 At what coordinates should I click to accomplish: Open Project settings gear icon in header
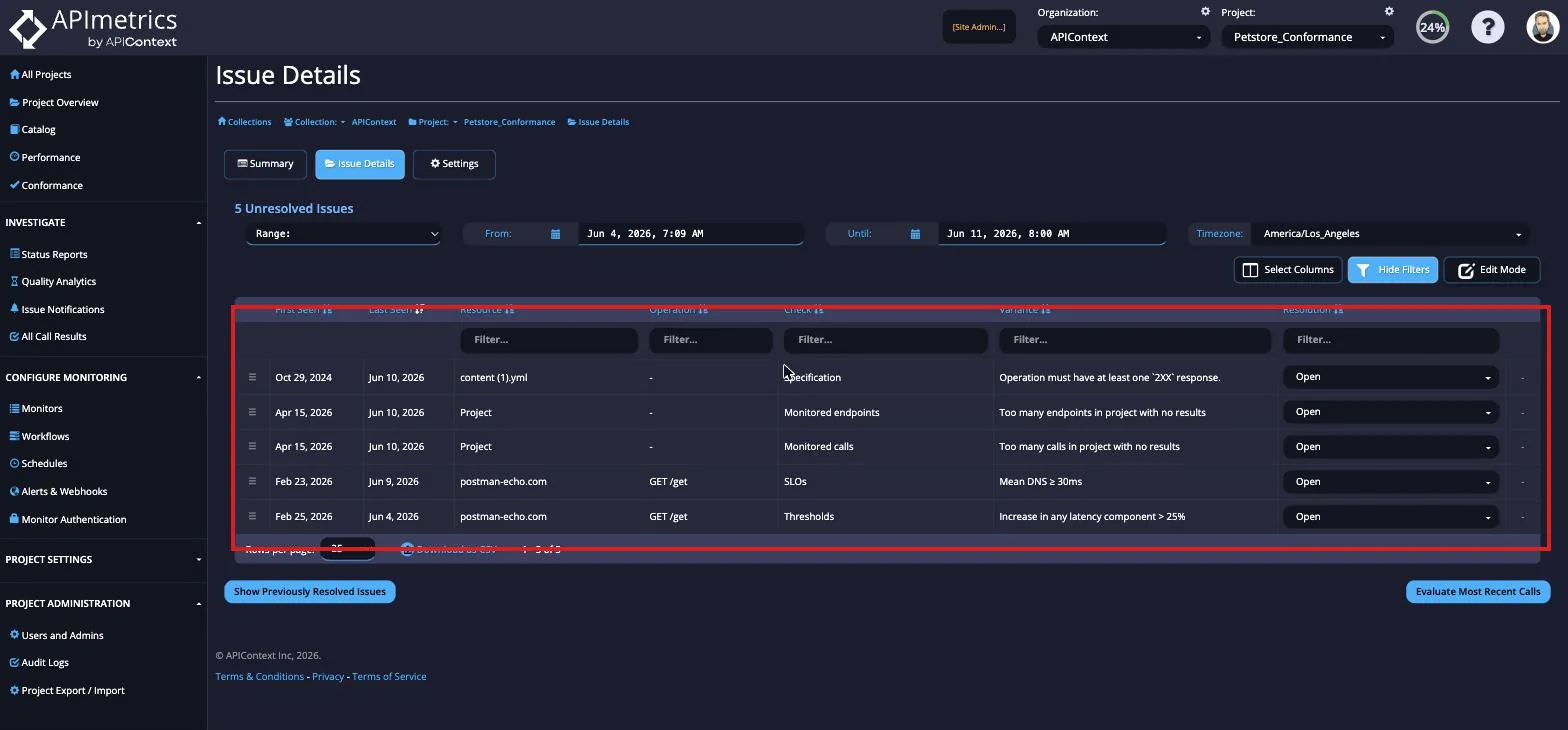pyautogui.click(x=1389, y=12)
